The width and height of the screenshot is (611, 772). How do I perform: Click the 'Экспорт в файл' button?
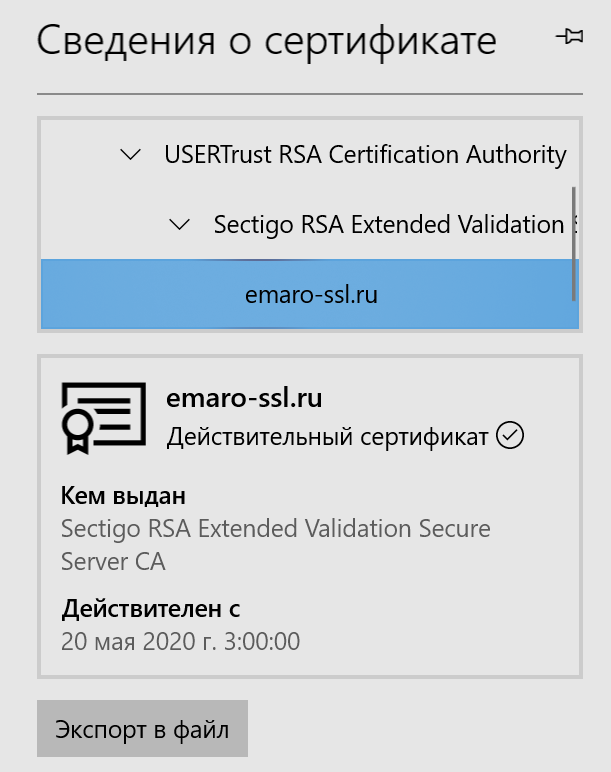[142, 729]
